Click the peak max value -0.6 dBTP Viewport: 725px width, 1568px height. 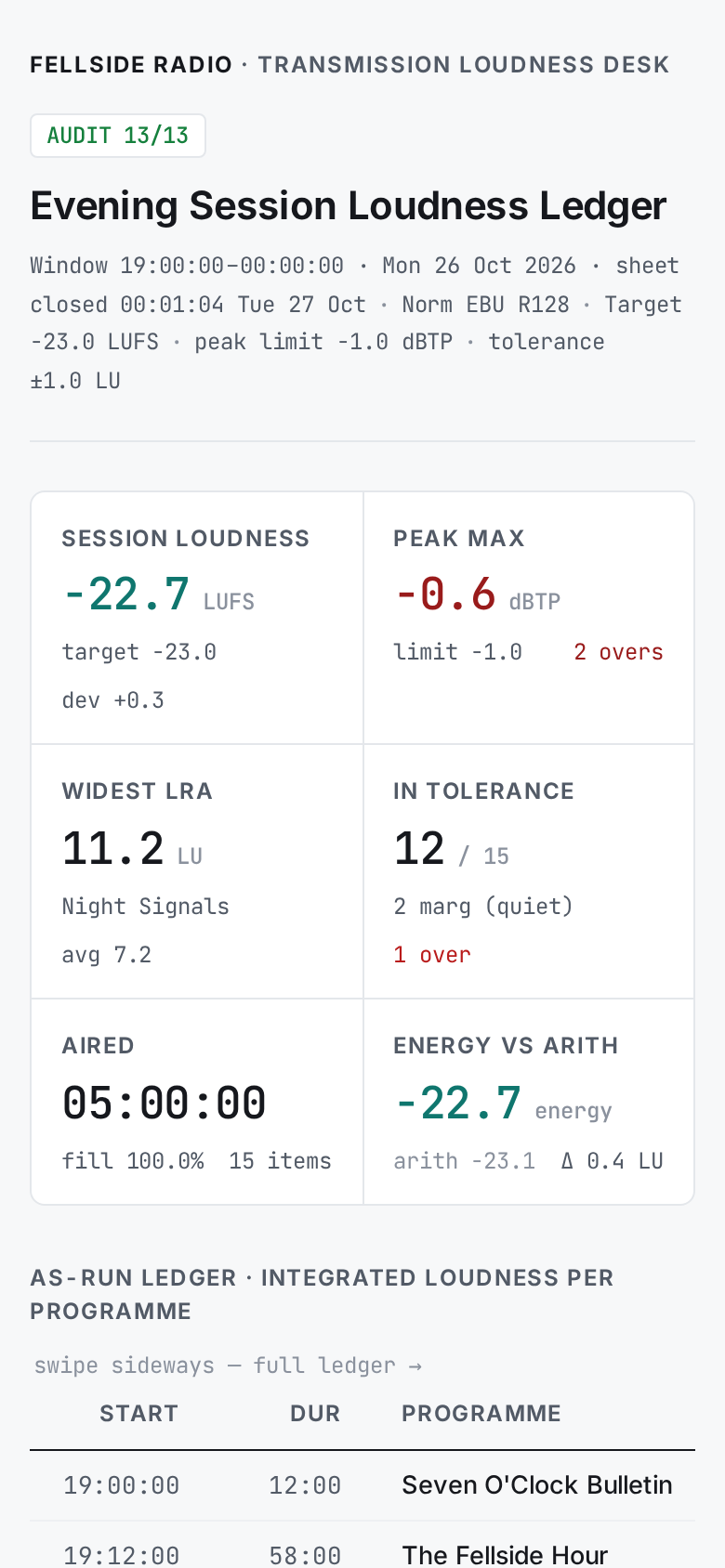(x=477, y=595)
